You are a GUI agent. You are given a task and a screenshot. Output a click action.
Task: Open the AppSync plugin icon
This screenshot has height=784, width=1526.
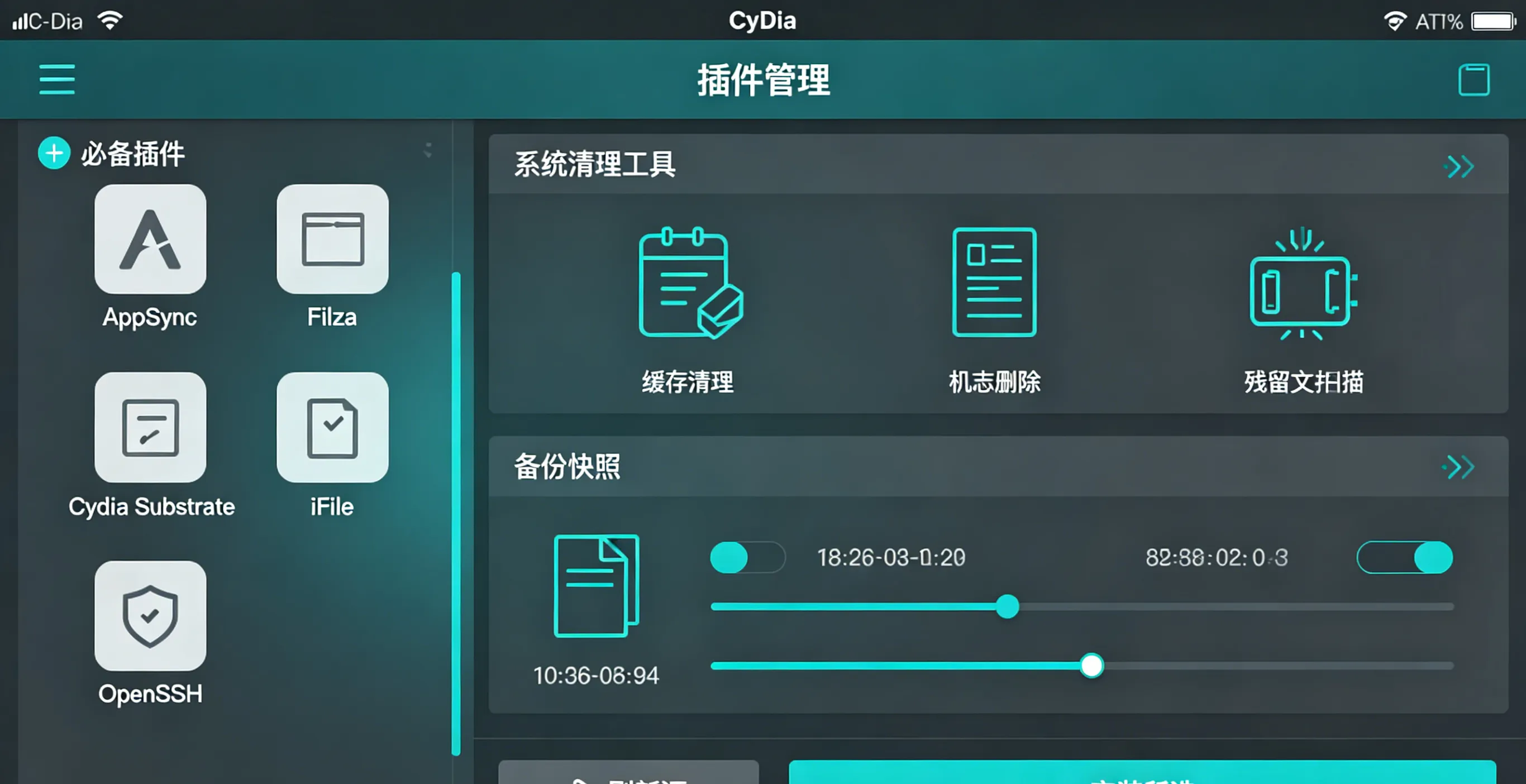coord(150,238)
